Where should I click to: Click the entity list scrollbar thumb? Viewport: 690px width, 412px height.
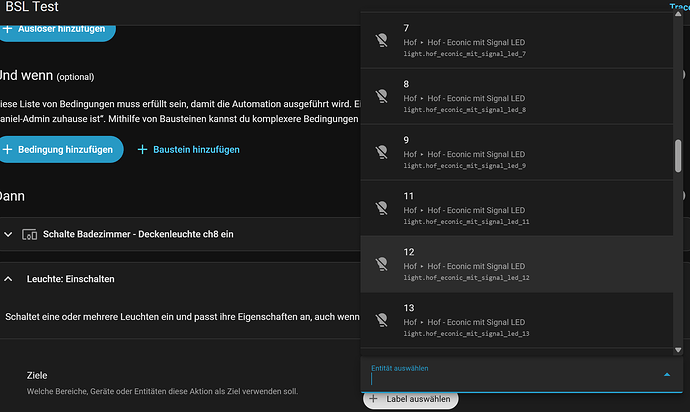point(678,156)
